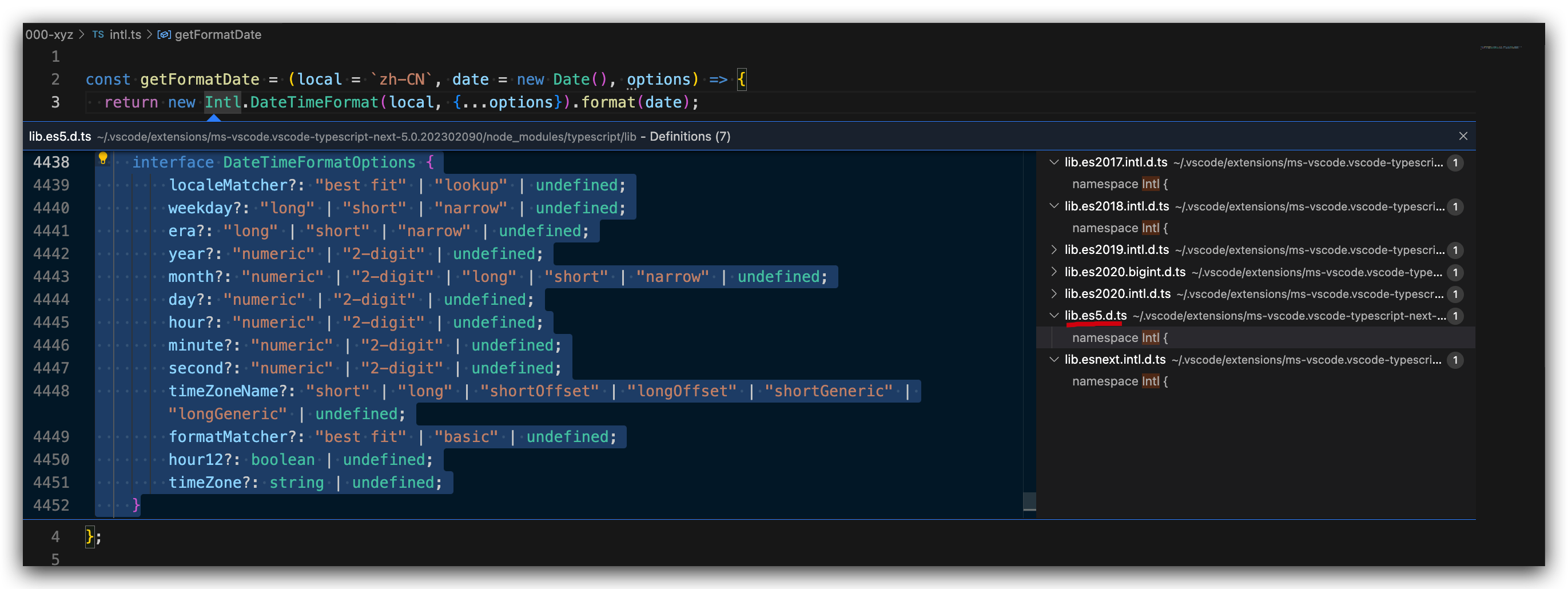Click the intl.ts breadcrumb item
The height and width of the screenshot is (589, 1568).
(125, 35)
